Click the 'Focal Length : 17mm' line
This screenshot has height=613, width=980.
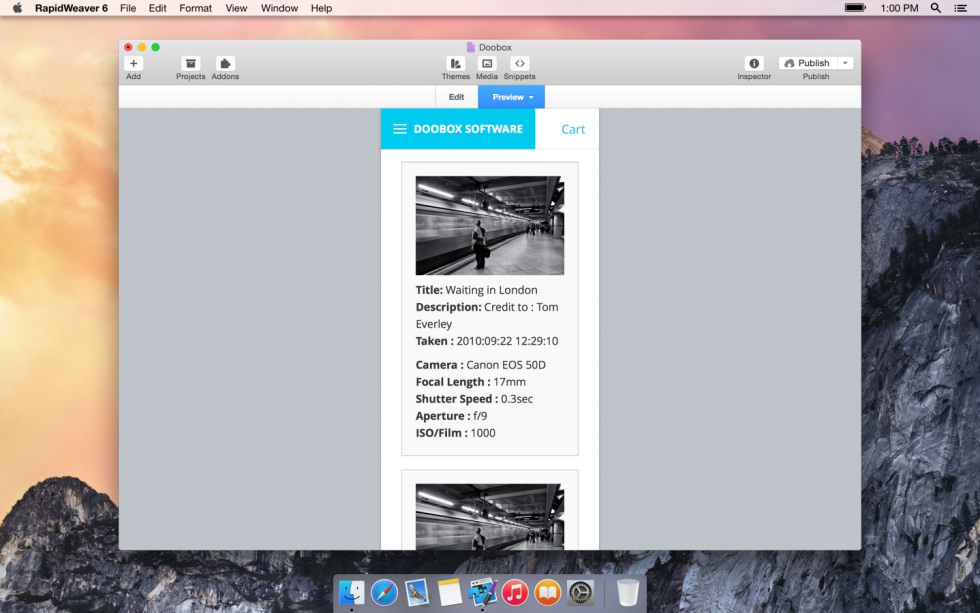(471, 382)
